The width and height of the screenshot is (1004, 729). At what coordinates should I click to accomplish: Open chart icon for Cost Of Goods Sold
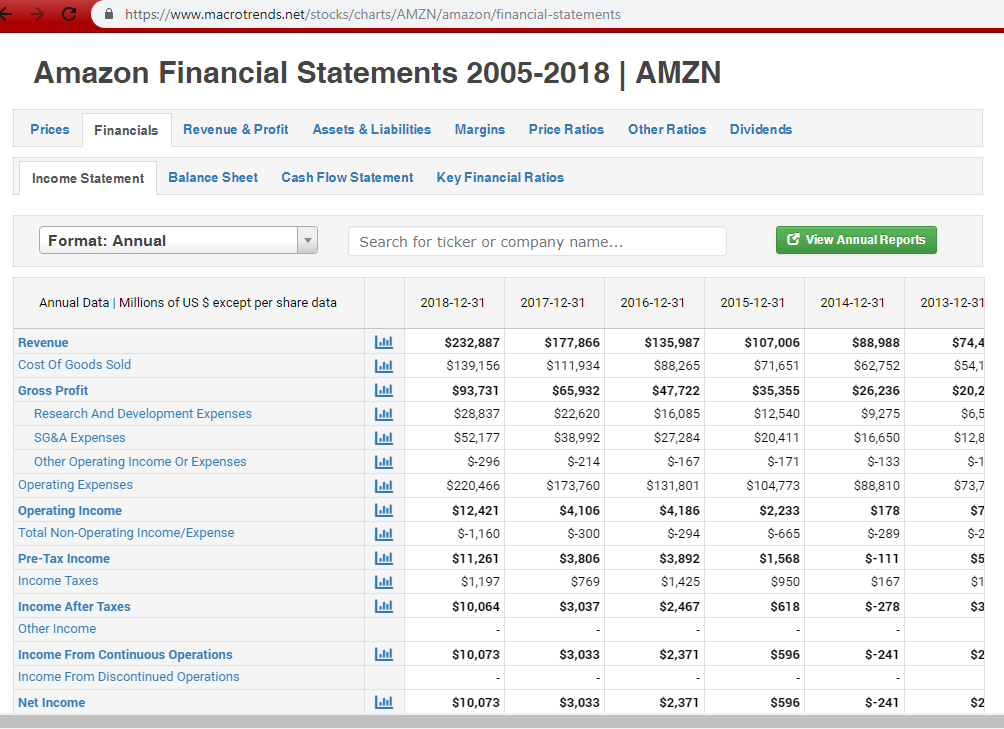(x=384, y=365)
